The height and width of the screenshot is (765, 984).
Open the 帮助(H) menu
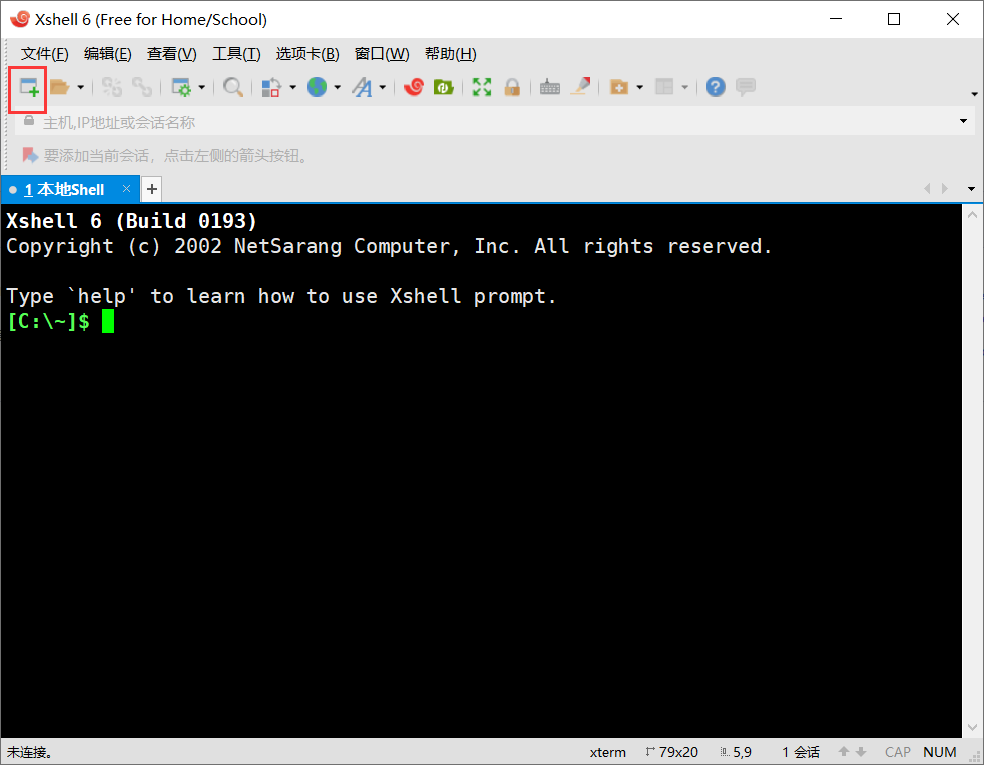pyautogui.click(x=451, y=54)
